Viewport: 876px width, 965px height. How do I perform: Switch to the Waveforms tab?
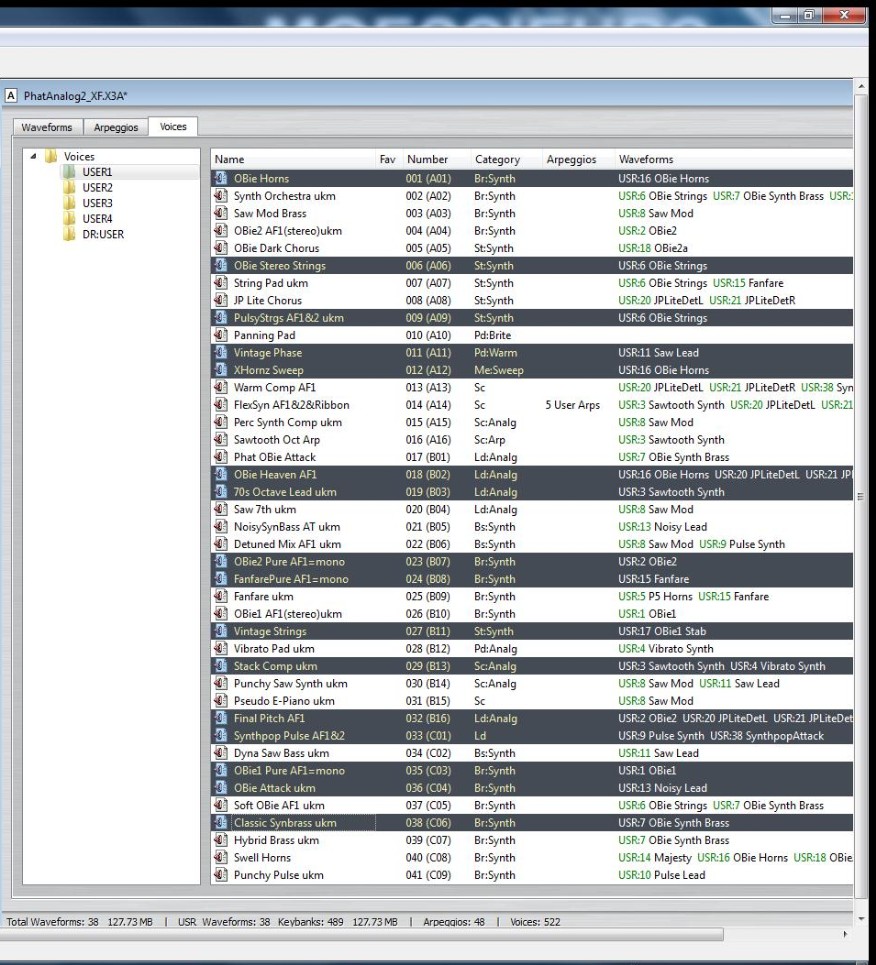point(47,127)
